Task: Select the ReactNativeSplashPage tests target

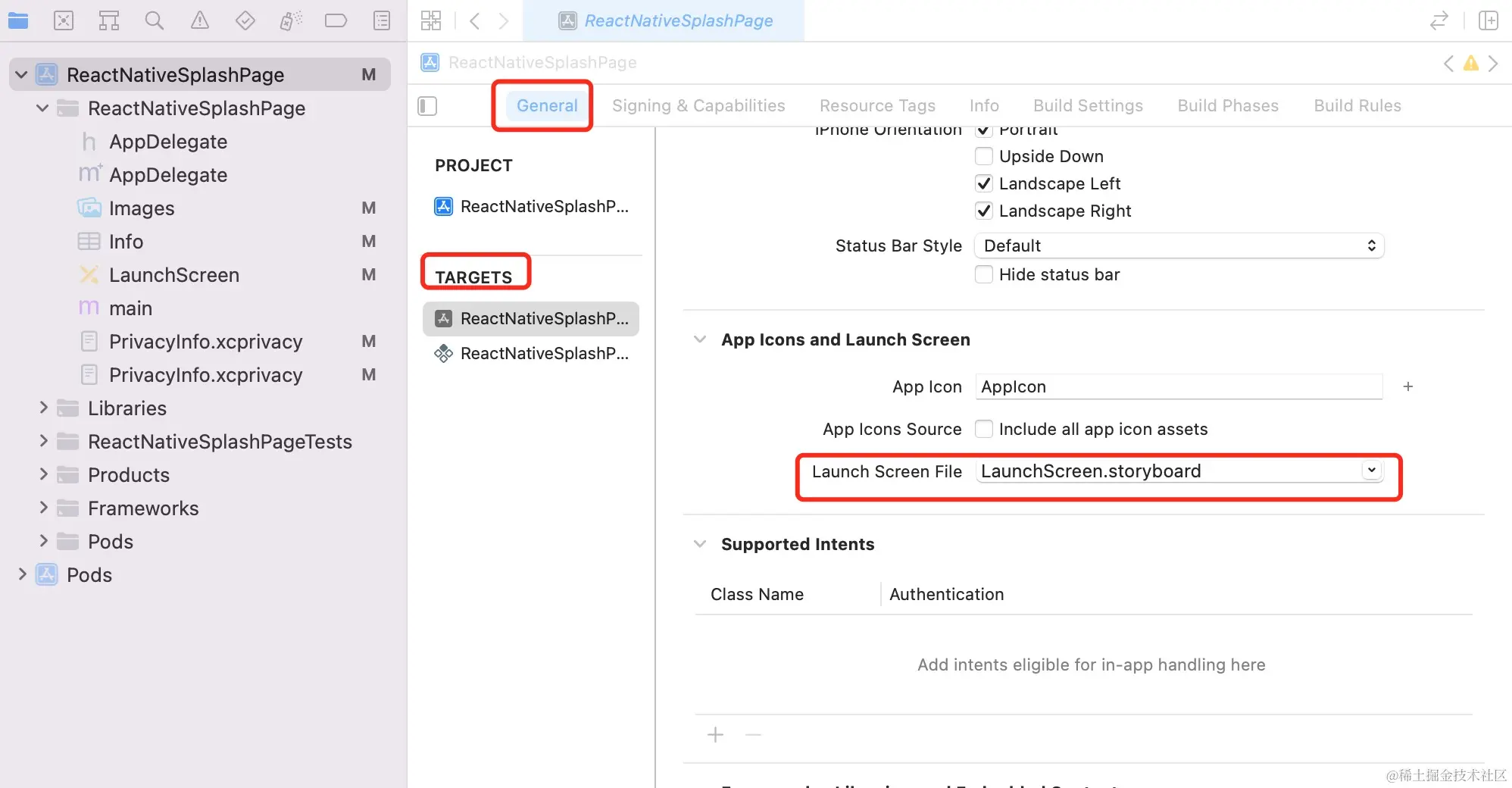Action: pos(532,354)
